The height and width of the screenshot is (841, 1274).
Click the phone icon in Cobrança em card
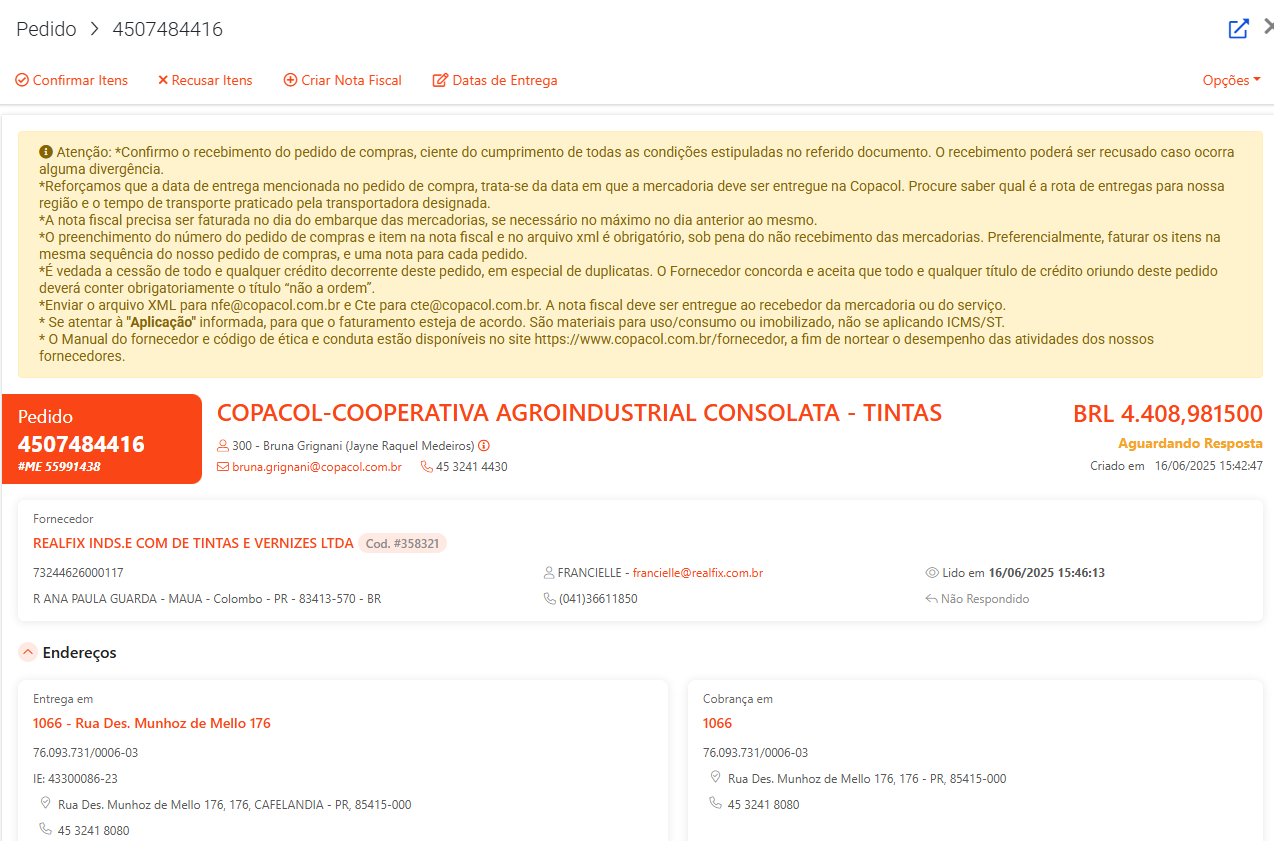click(x=715, y=803)
